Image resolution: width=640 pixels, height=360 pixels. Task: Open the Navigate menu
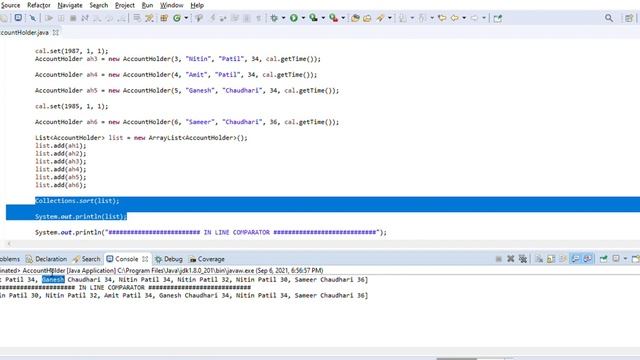point(70,5)
